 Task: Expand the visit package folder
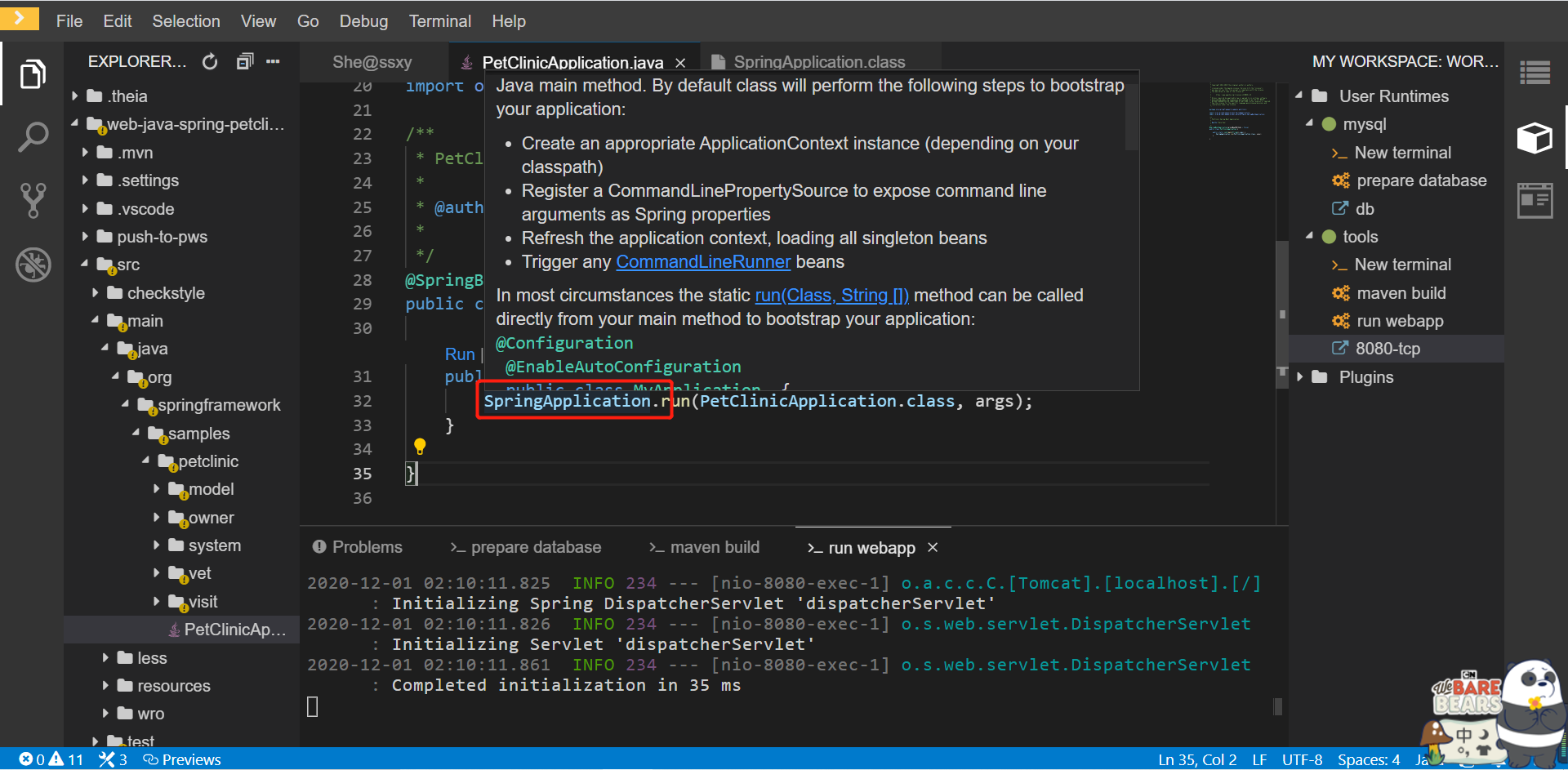pyautogui.click(x=157, y=602)
